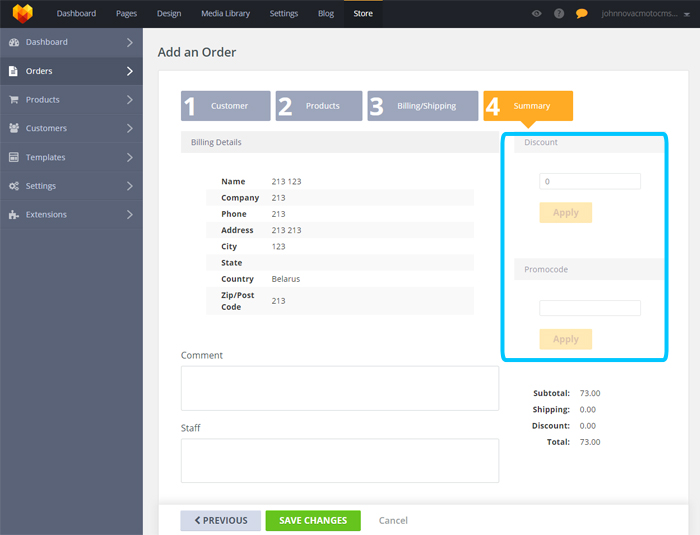Click the Subtotal value 73.00
The image size is (700, 535).
coord(590,393)
